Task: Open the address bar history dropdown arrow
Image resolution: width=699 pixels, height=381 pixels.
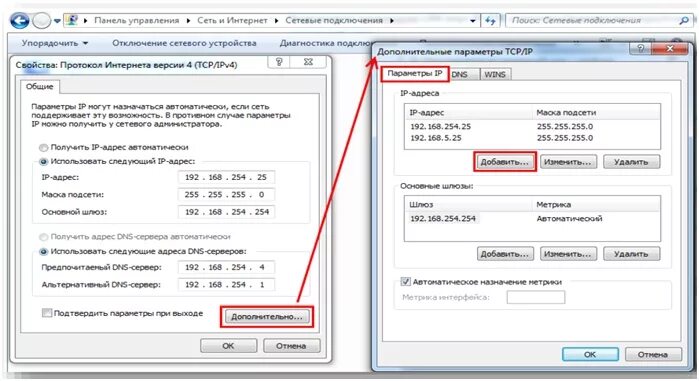Action: coord(473,21)
